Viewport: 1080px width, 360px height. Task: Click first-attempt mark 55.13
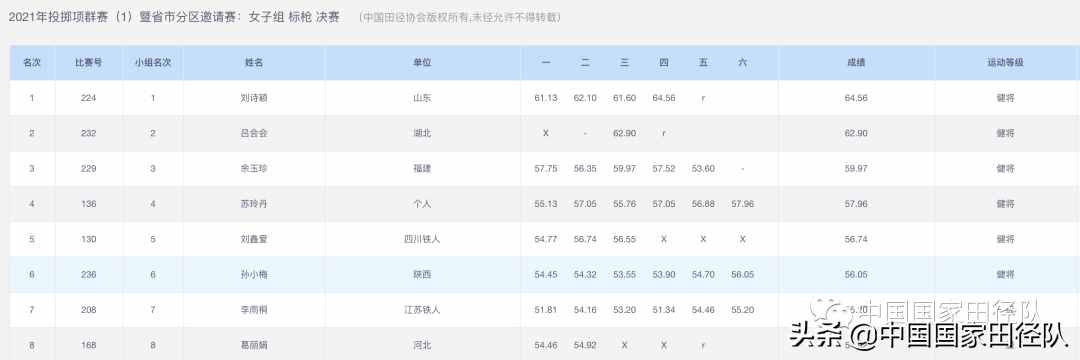[546, 204]
